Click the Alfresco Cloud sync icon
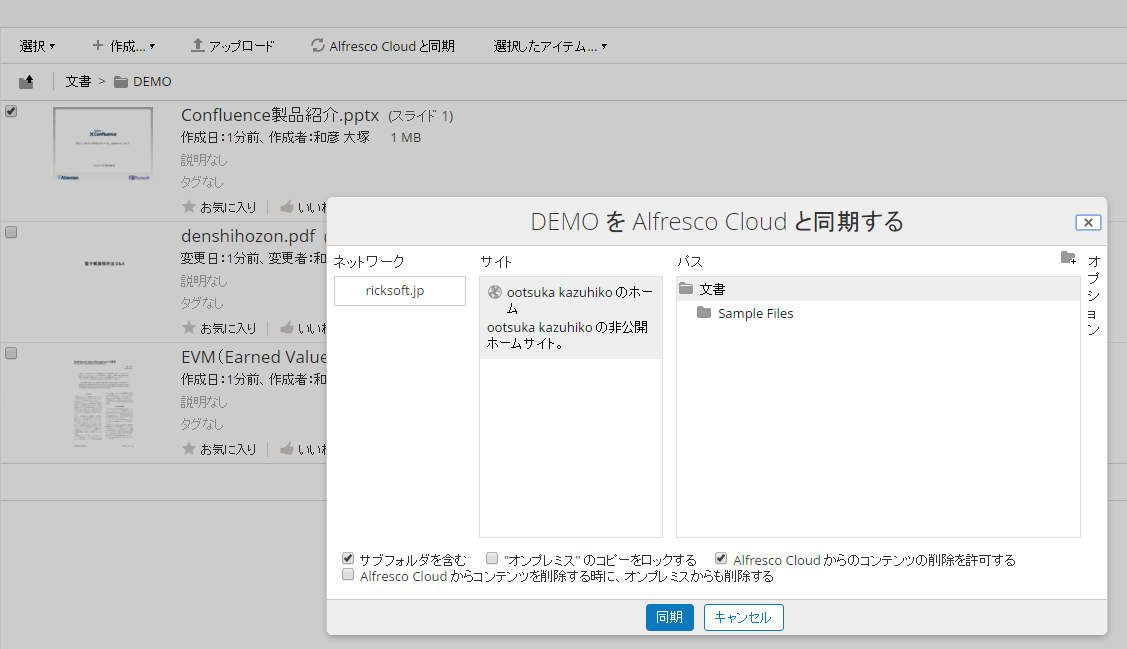The height and width of the screenshot is (649, 1127). (x=318, y=45)
